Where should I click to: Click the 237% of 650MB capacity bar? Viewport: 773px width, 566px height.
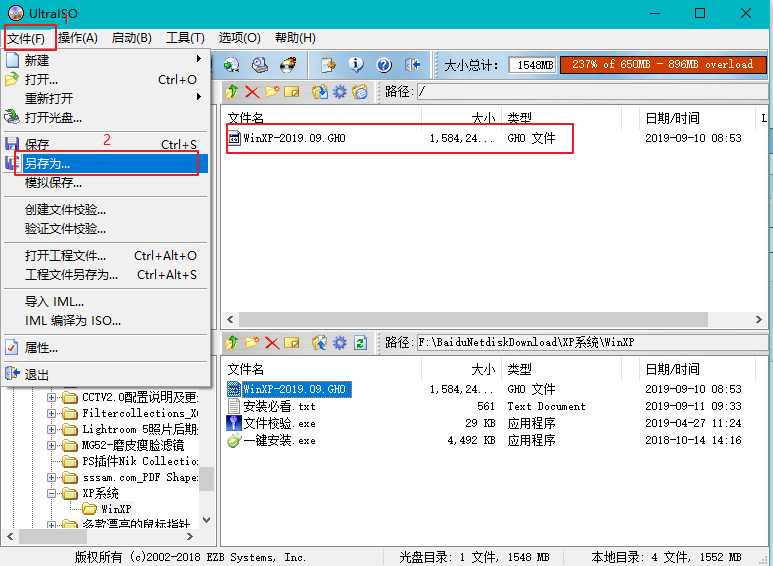click(663, 65)
